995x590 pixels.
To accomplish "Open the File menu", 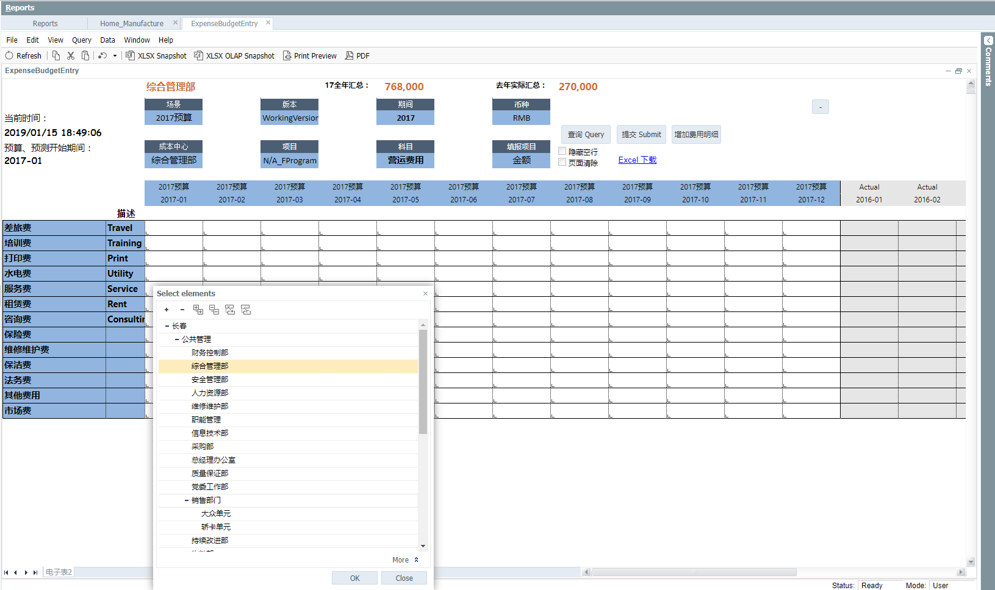I will tap(12, 40).
